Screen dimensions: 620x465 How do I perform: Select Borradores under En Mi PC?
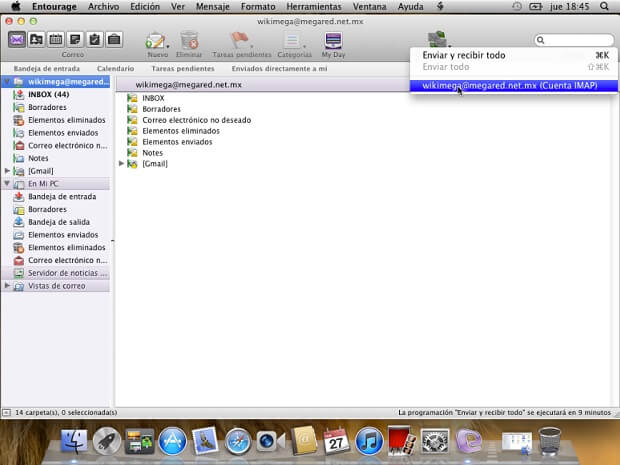pyautogui.click(x=55, y=209)
